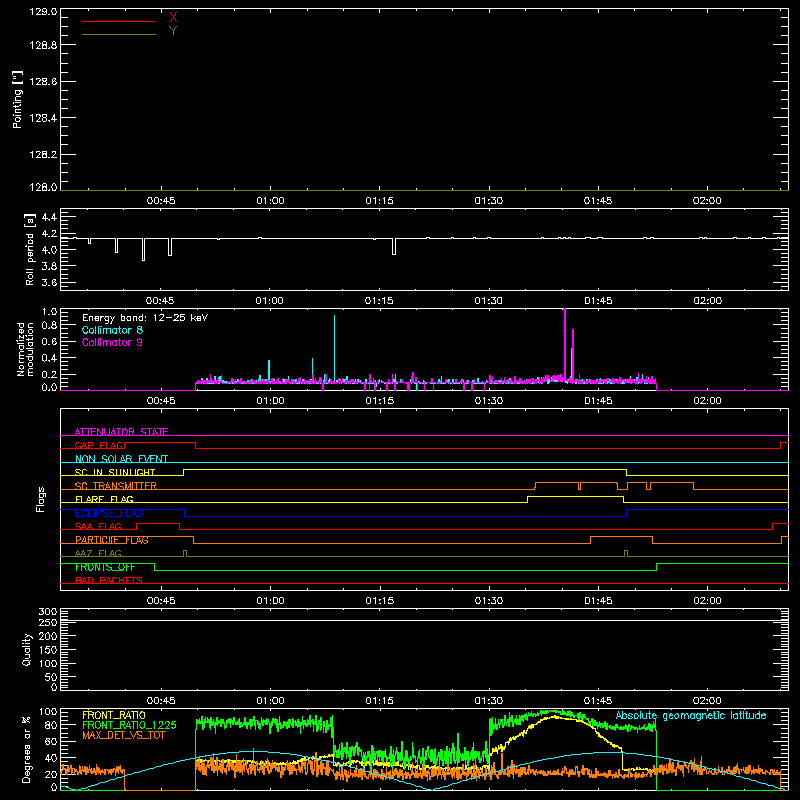Screen dimensions: 800x800
Task: Click the 4.4 tick on Roll period axis
Action: (49, 217)
